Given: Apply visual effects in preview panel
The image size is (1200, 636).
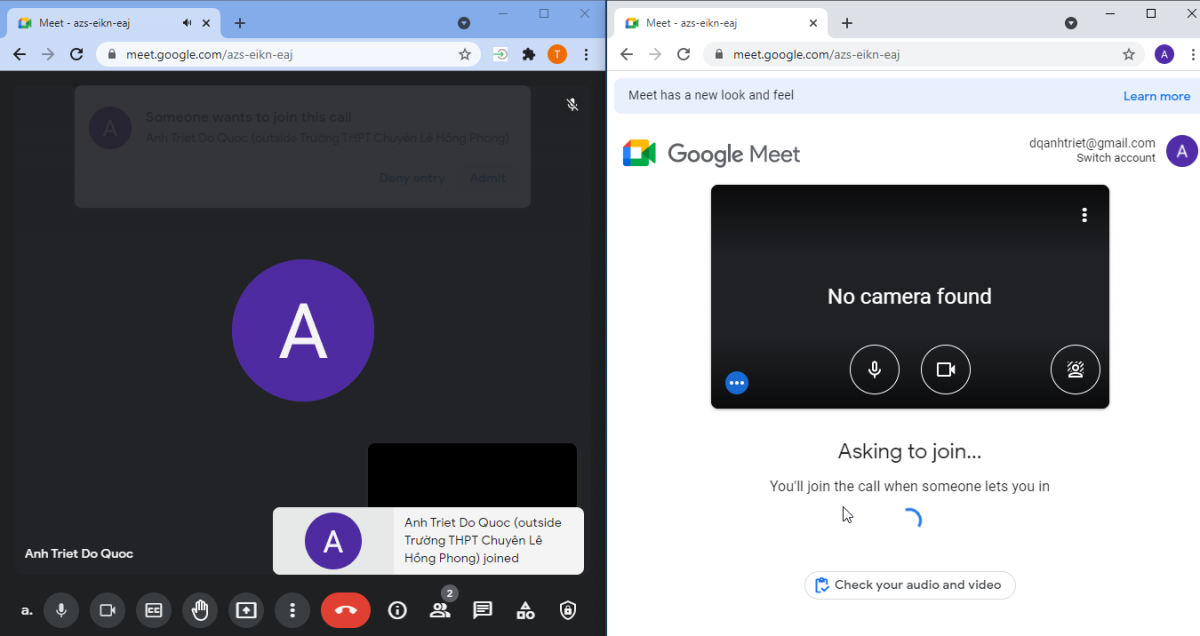Looking at the screenshot, I should (x=1076, y=370).
